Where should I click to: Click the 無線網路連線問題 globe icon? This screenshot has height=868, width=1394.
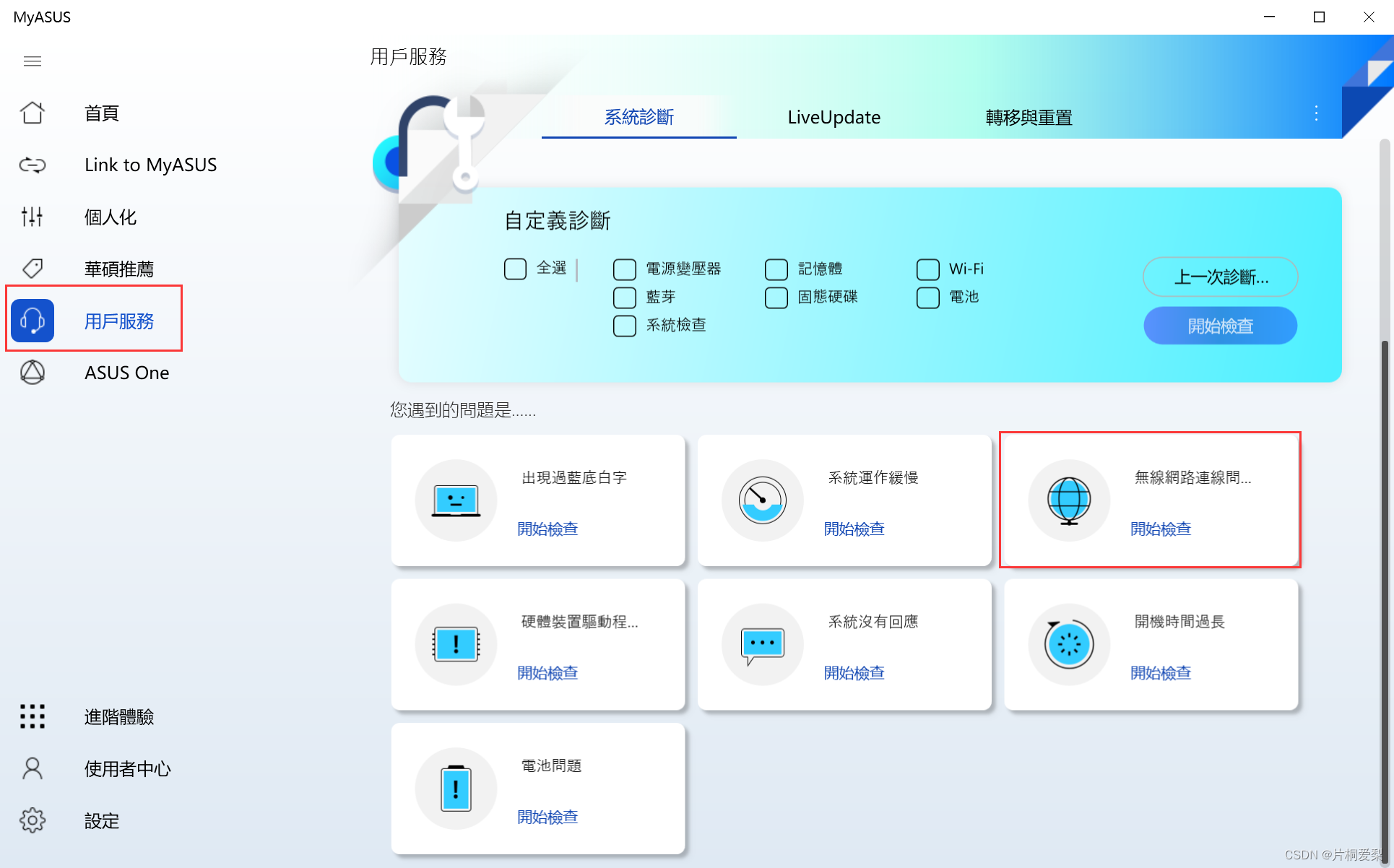[x=1068, y=500]
